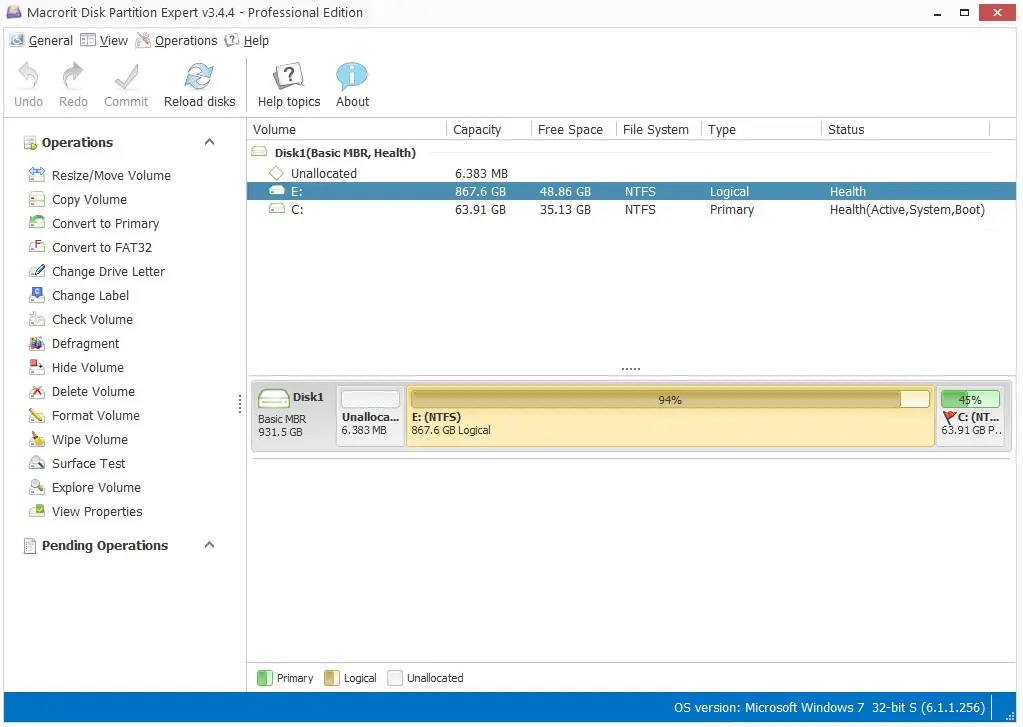Click the Defragment icon
The height and width of the screenshot is (727, 1023).
(x=37, y=343)
